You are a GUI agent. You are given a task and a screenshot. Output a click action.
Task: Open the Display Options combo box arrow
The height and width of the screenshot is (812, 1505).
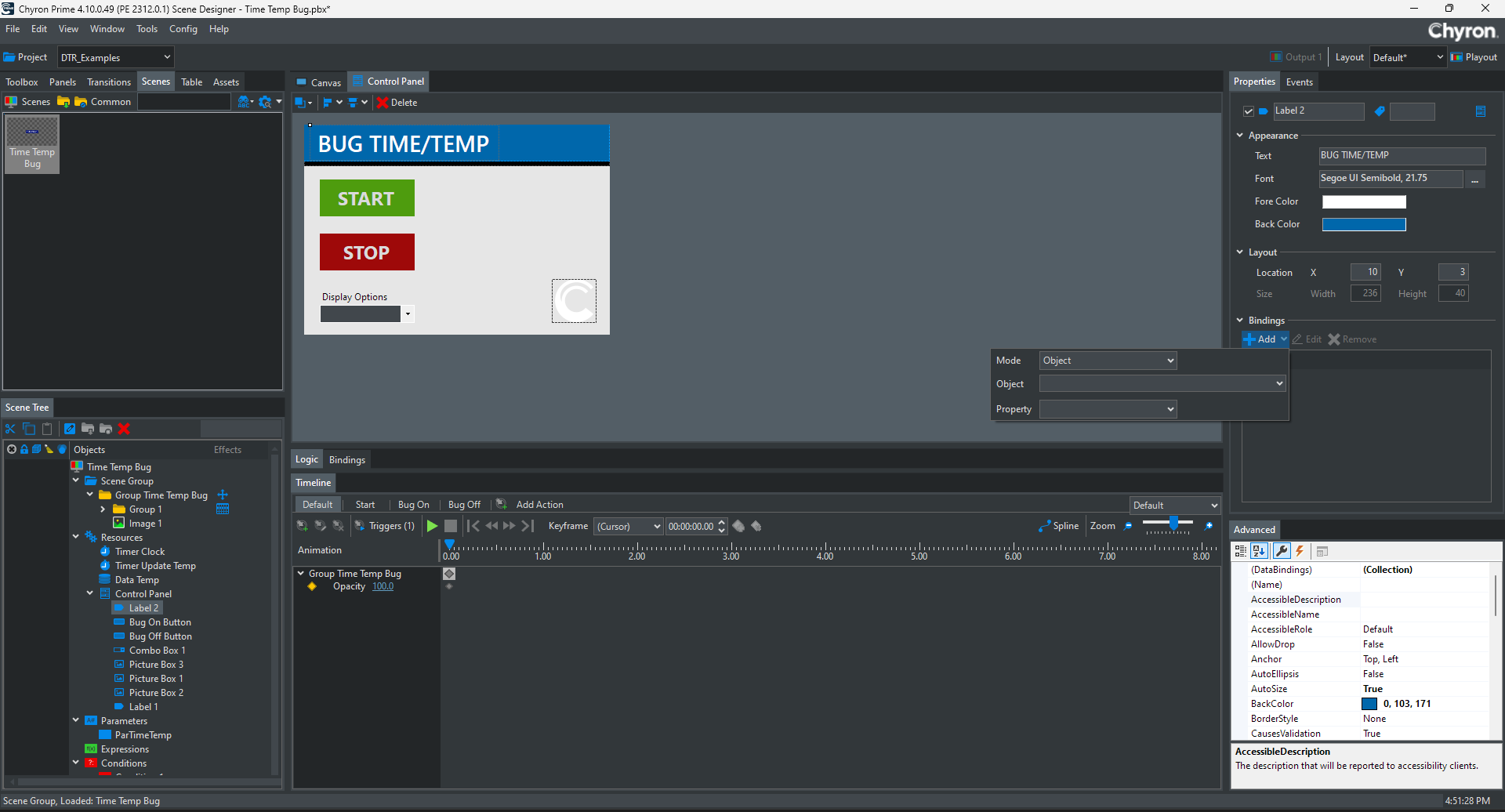click(408, 314)
